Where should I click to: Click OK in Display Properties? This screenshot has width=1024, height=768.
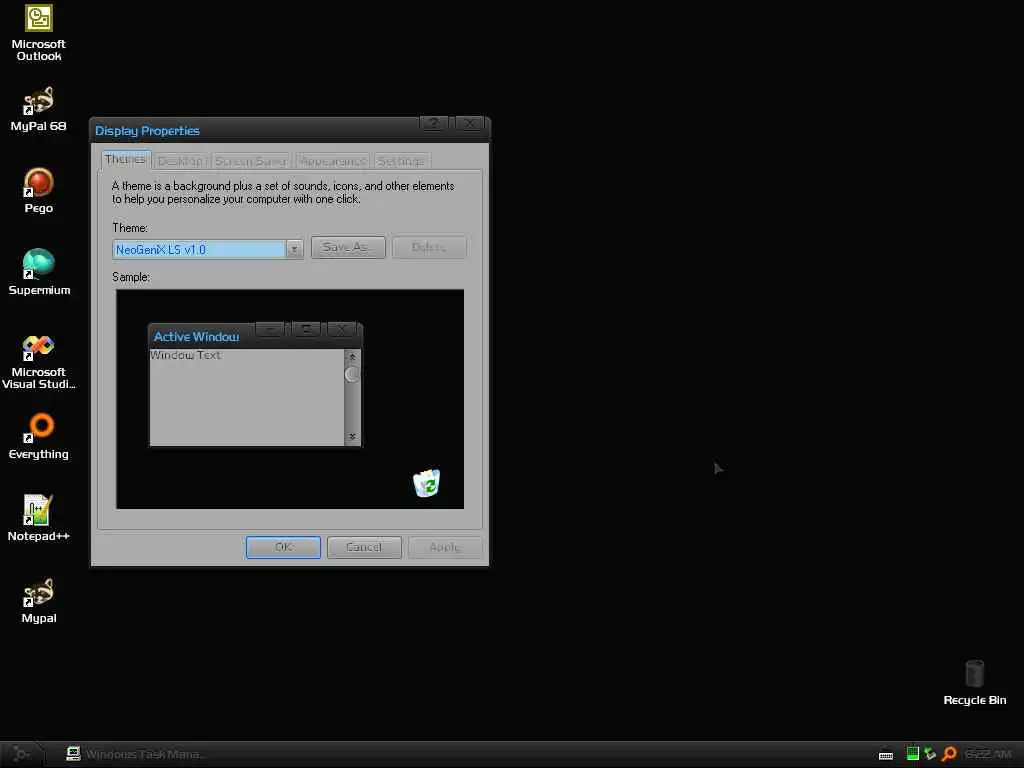pyautogui.click(x=283, y=547)
